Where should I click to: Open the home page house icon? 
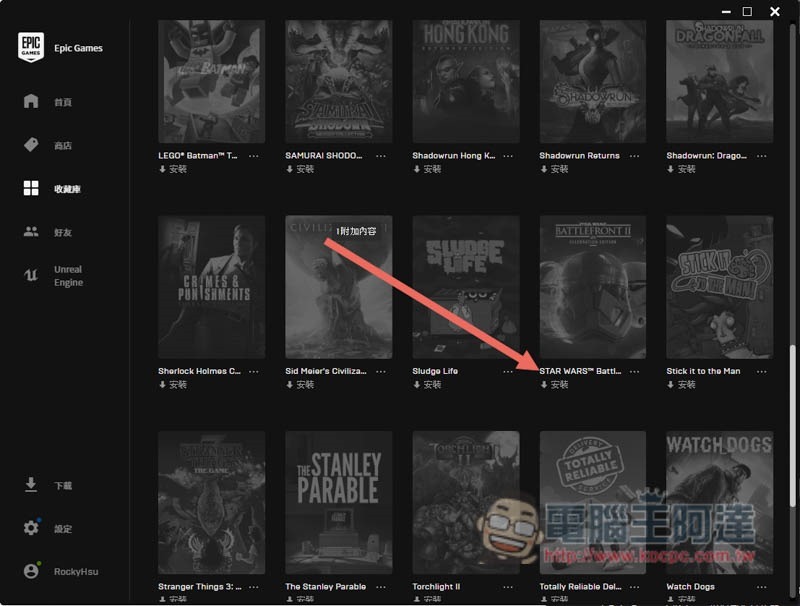click(x=31, y=101)
